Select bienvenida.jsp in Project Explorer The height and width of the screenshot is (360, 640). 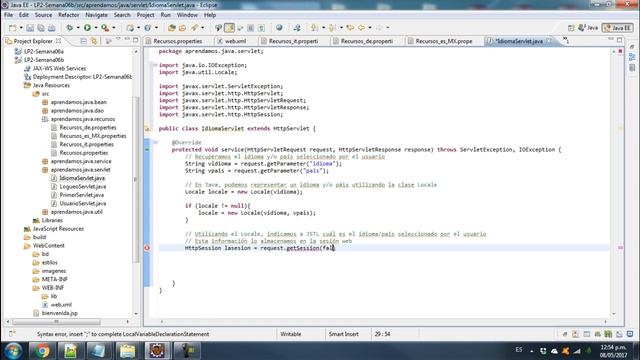59,313
